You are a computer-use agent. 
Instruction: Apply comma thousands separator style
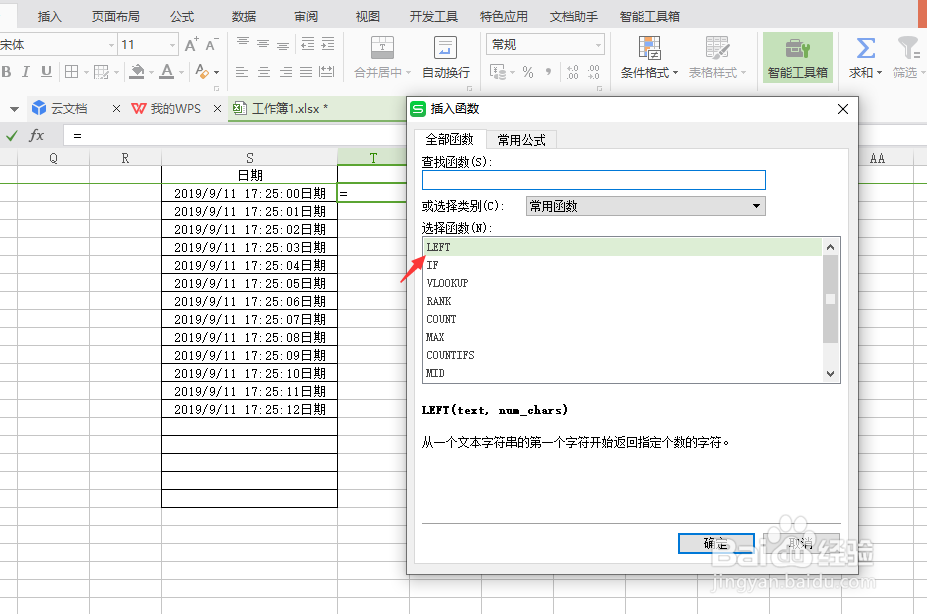(549, 72)
